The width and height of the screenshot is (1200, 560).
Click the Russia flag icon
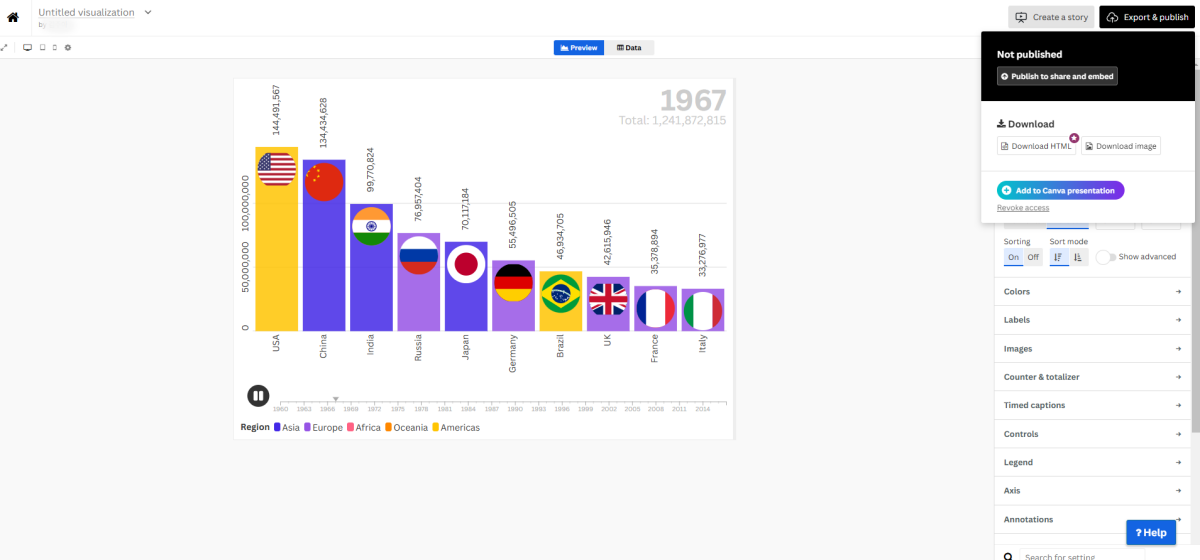click(419, 255)
